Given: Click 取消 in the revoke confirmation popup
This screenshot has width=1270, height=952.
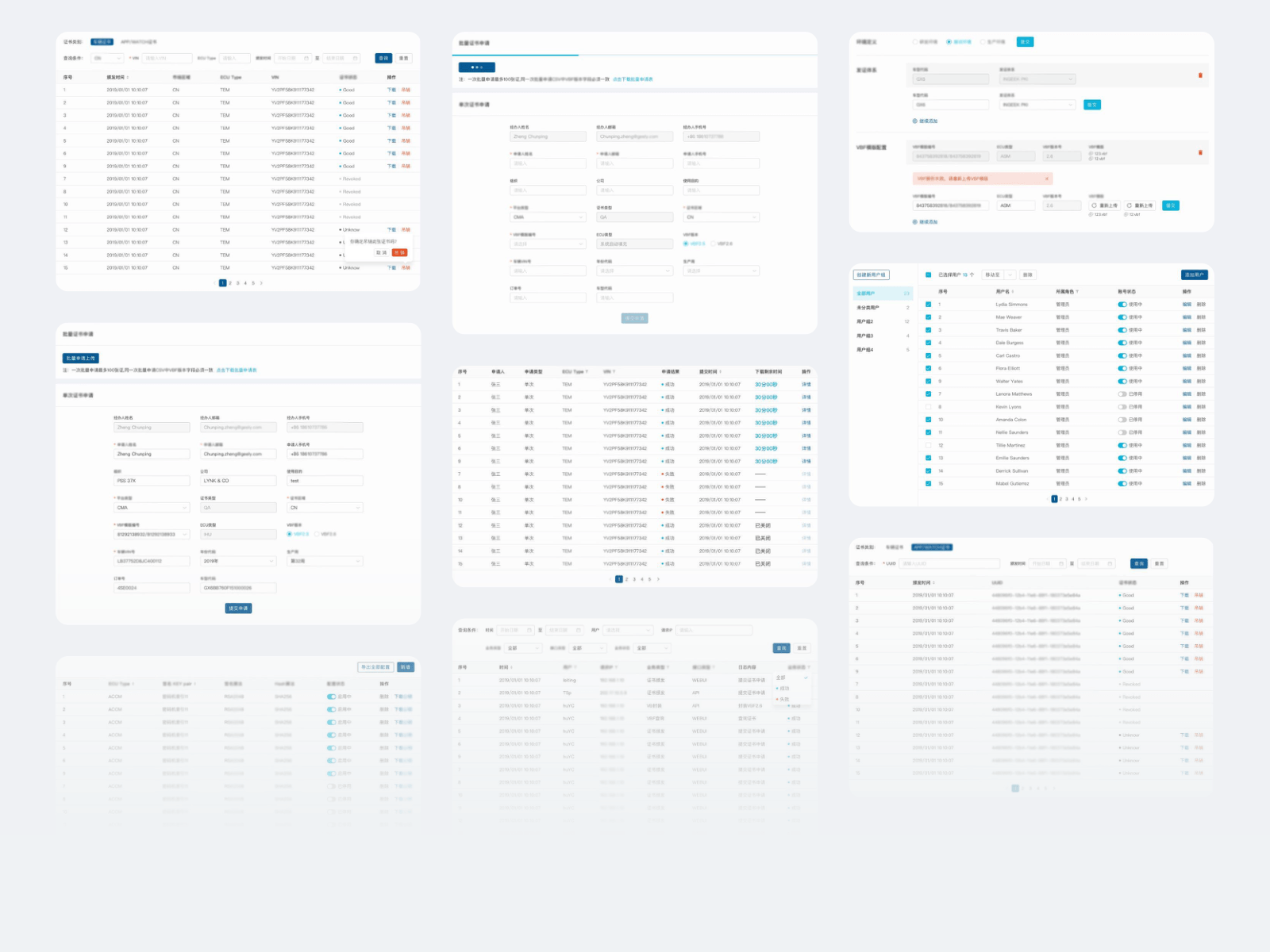Looking at the screenshot, I should 381,252.
